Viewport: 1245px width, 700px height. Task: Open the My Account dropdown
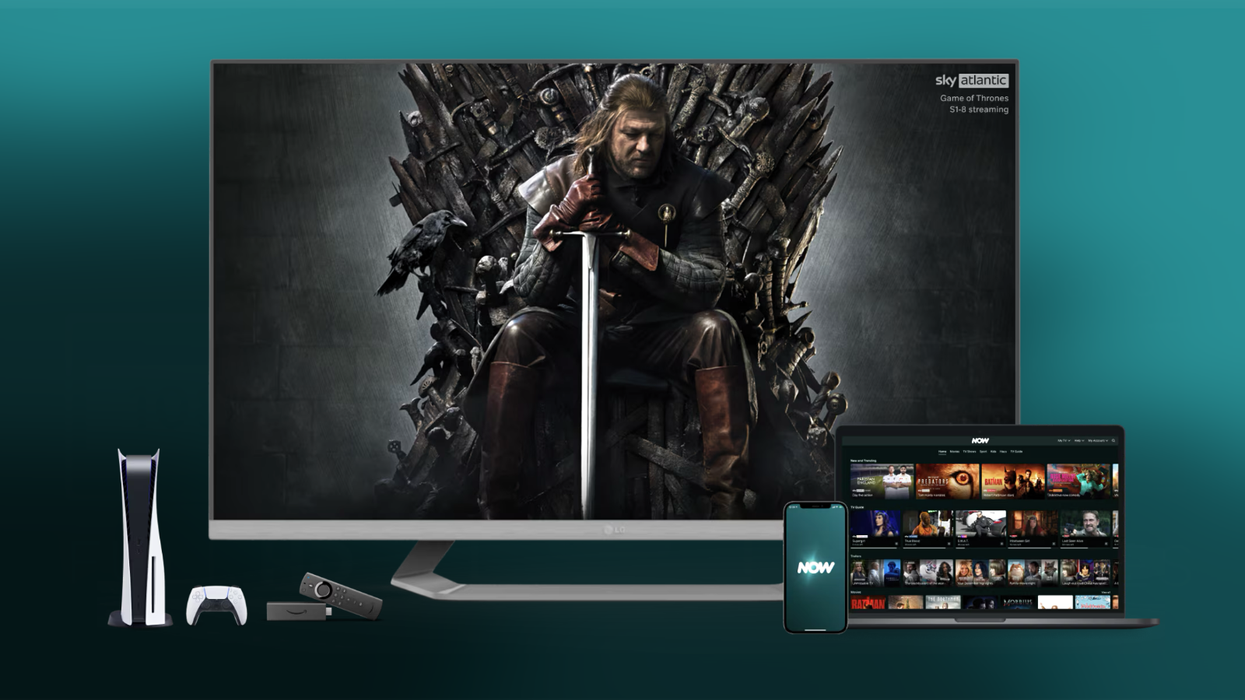point(1098,441)
